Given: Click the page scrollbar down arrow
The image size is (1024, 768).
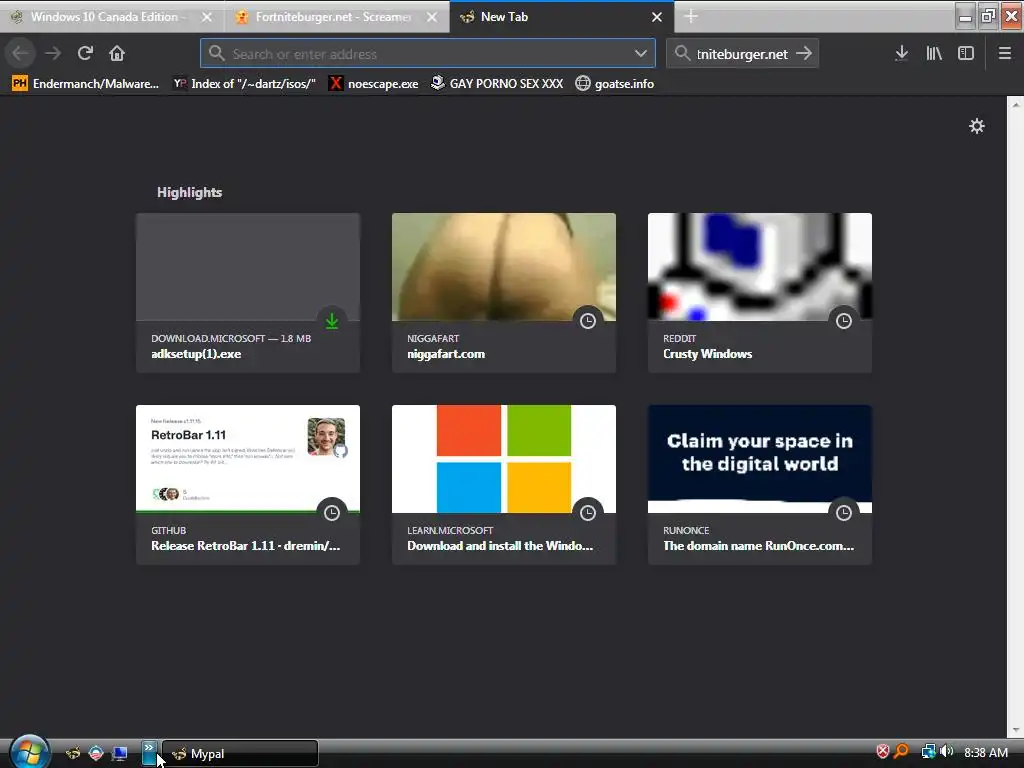Looking at the screenshot, I should (x=1016, y=729).
